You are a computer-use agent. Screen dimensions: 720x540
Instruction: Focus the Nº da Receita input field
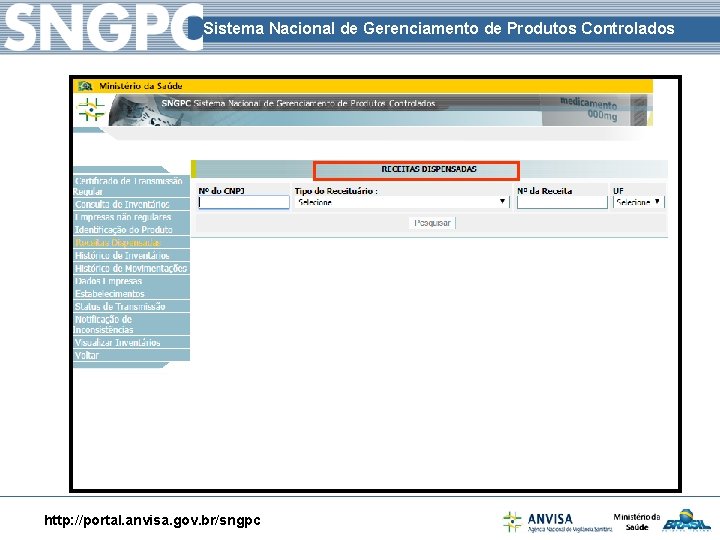pyautogui.click(x=562, y=202)
